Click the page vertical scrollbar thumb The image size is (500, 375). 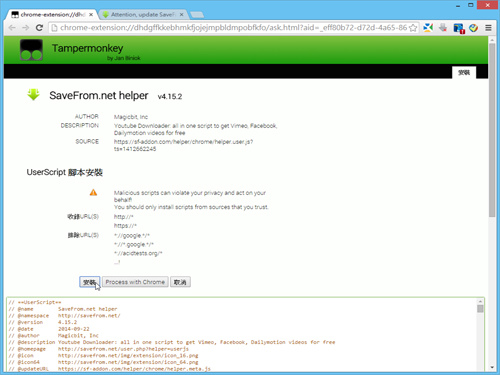point(492,130)
